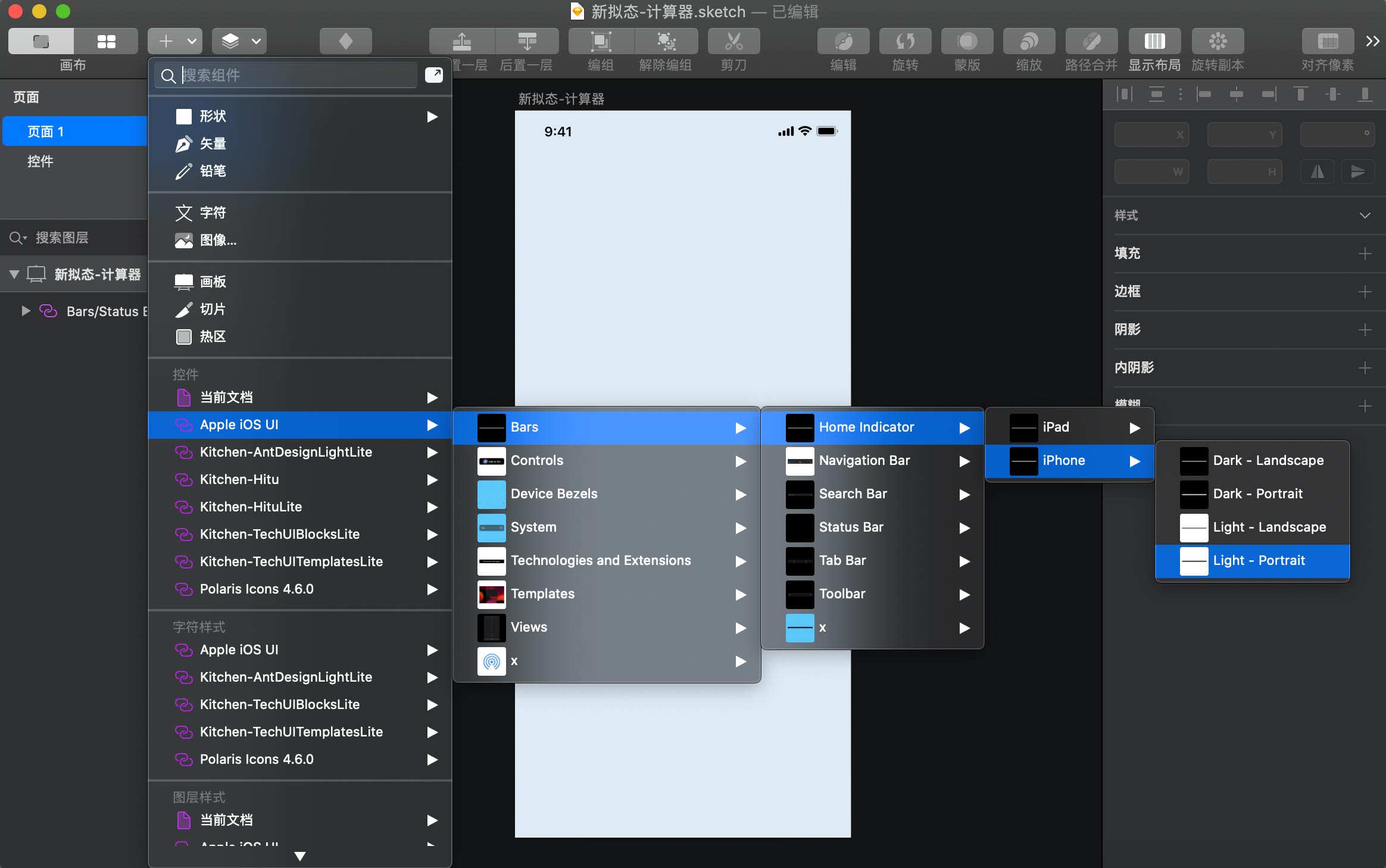Click the 解除编组 ungroup icon
This screenshot has width=1386, height=868.
pos(666,41)
